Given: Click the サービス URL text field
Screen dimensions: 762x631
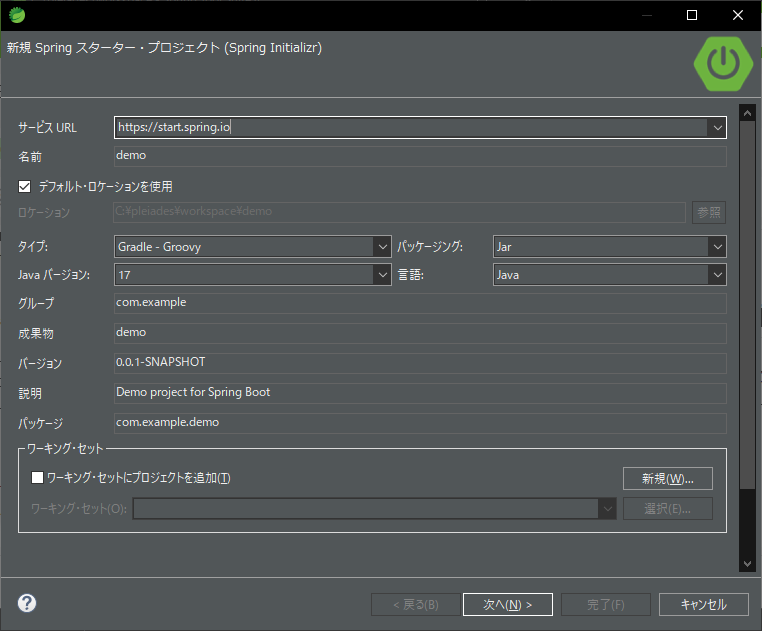Looking at the screenshot, I should point(411,127).
